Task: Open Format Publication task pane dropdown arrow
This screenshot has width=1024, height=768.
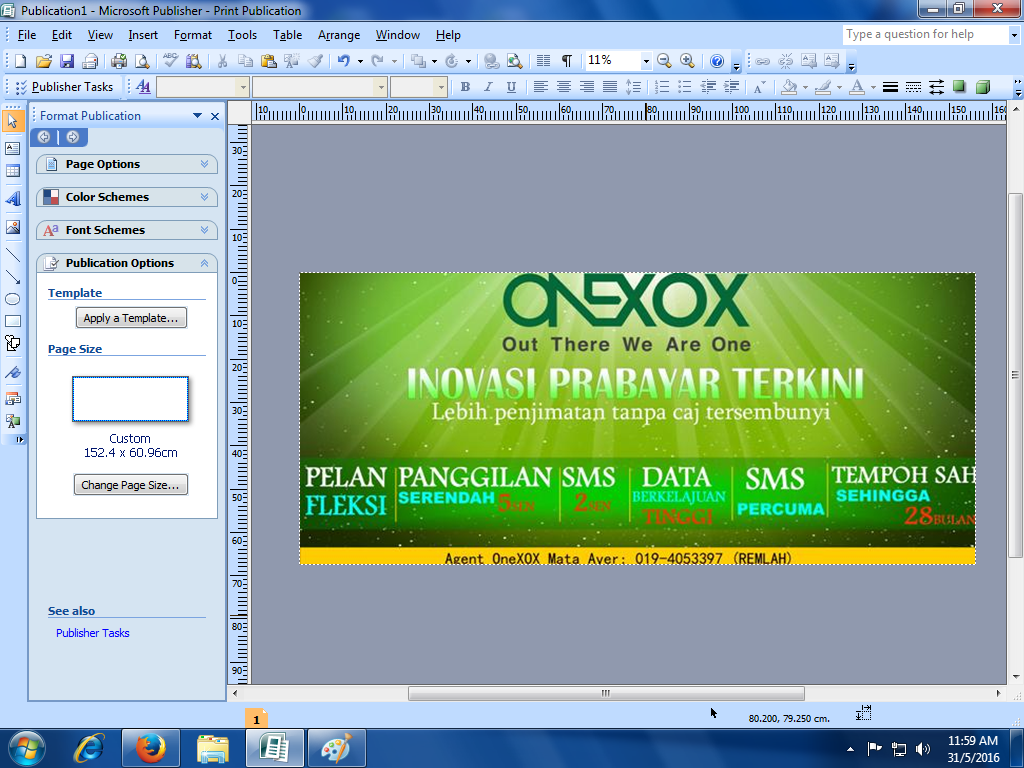Action: 197,116
